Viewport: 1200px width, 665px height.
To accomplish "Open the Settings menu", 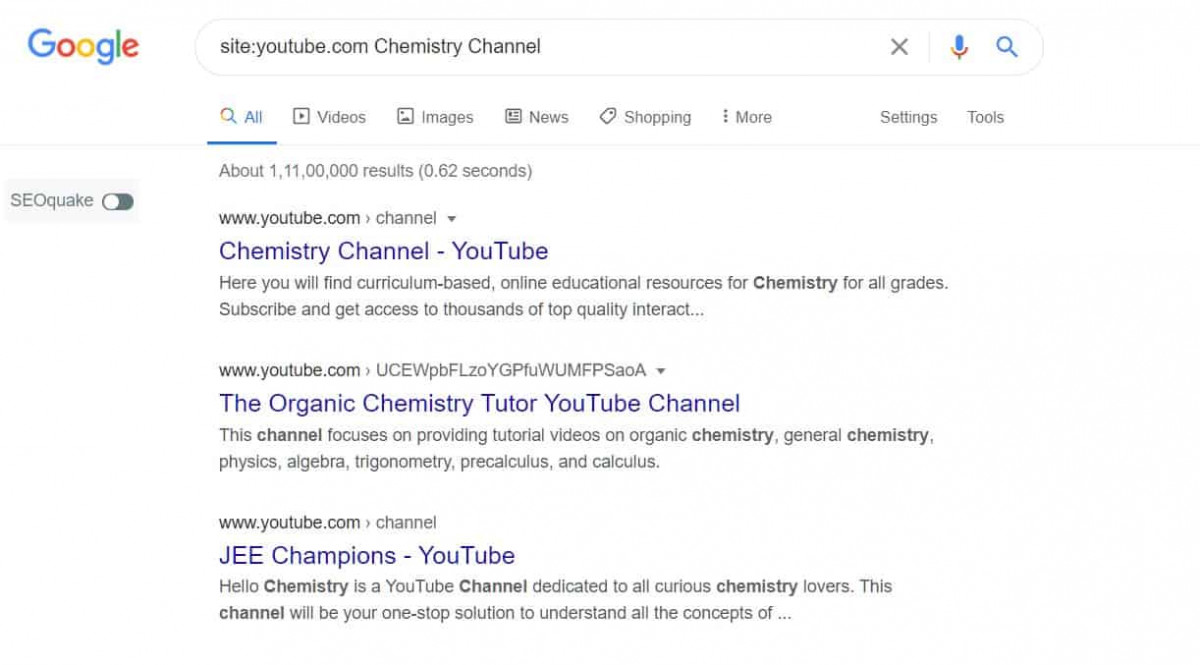I will [x=908, y=117].
